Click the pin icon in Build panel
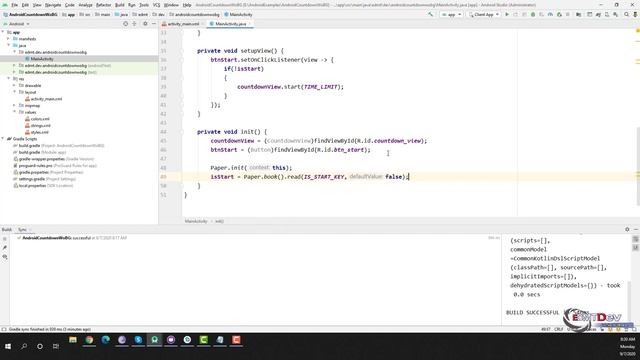The image size is (640, 360). (x=5, y=248)
